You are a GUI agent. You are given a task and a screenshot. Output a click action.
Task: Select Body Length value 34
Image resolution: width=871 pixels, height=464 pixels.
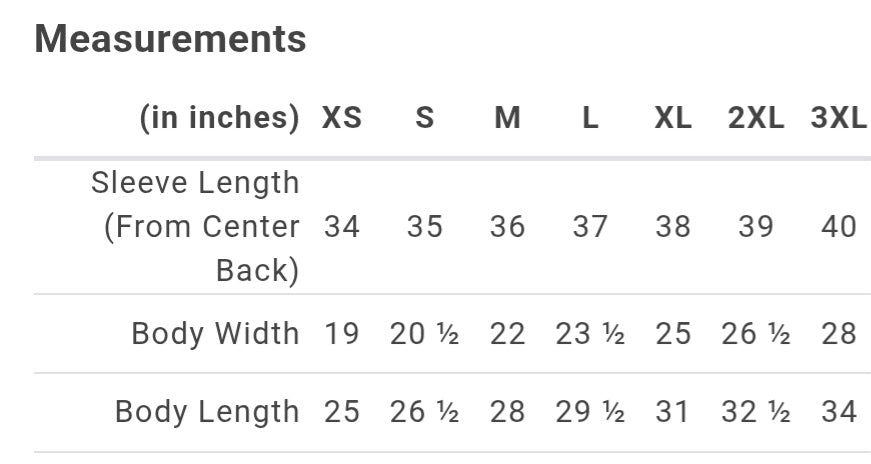pos(838,411)
